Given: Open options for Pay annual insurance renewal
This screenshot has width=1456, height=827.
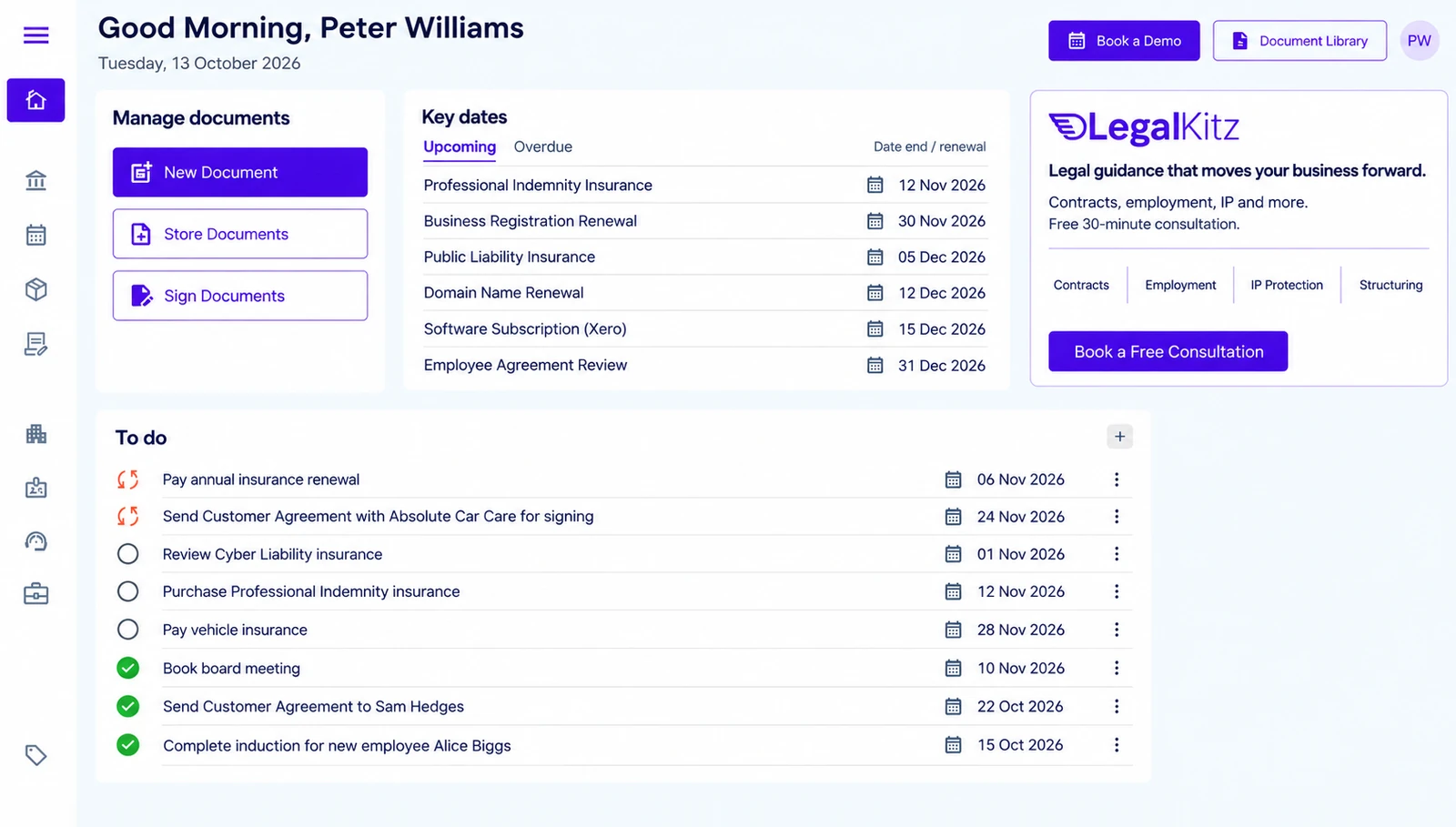Looking at the screenshot, I should (1117, 479).
